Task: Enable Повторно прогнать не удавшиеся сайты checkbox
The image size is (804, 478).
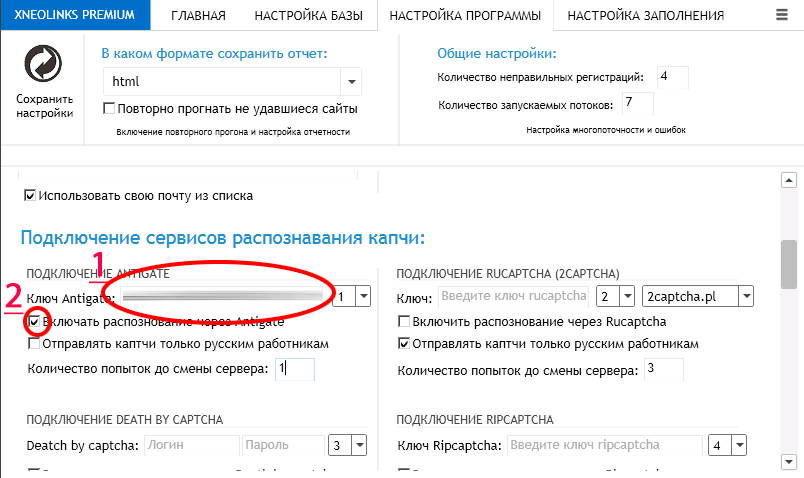Action: pyautogui.click(x=109, y=108)
